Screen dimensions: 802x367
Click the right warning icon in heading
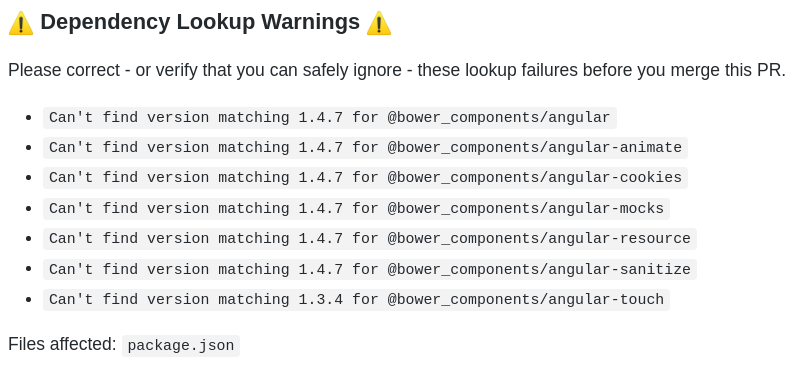379,24
